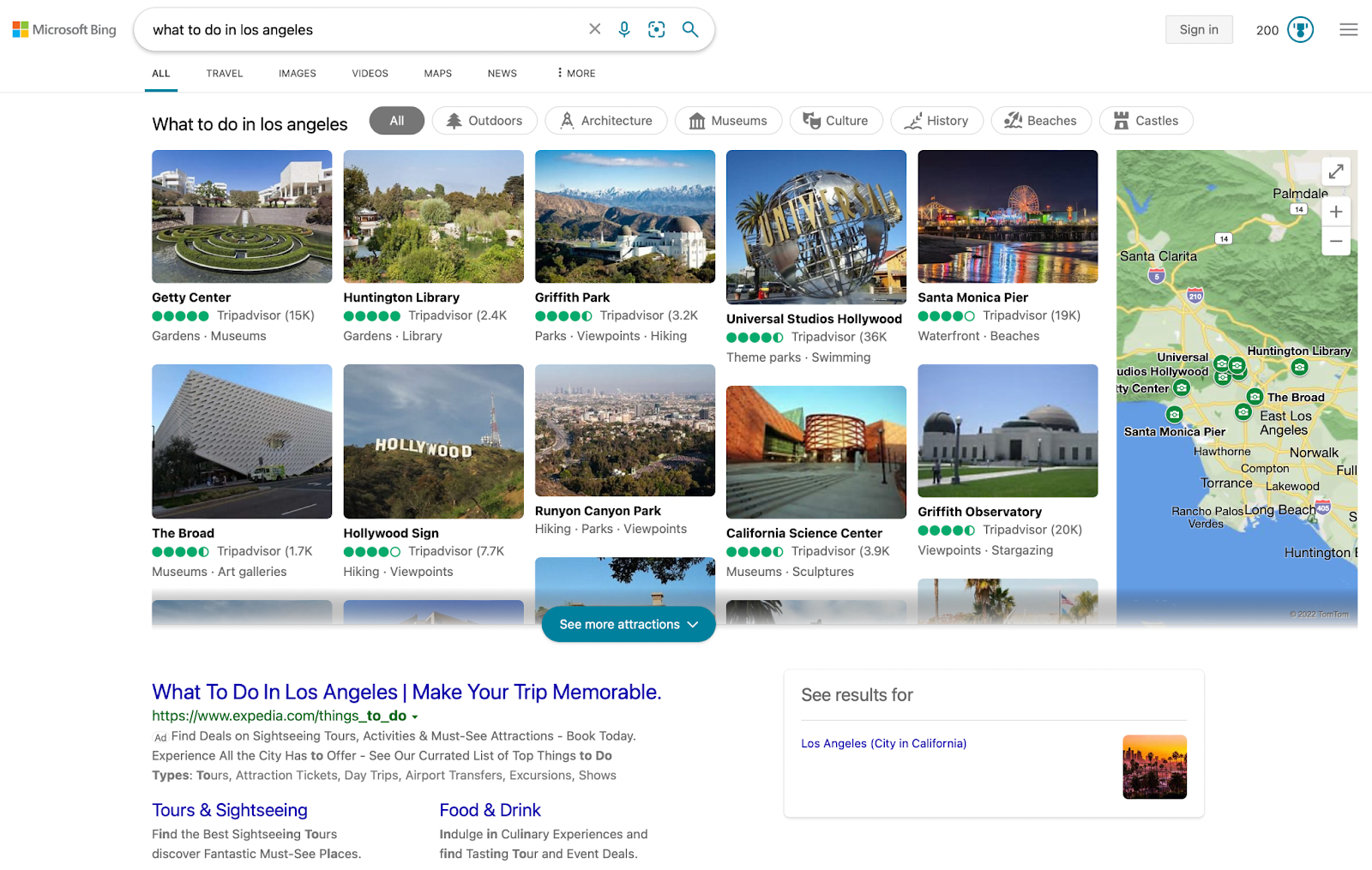Switch to the TRAVEL tab
Image resolution: width=1372 pixels, height=870 pixels.
pos(225,74)
